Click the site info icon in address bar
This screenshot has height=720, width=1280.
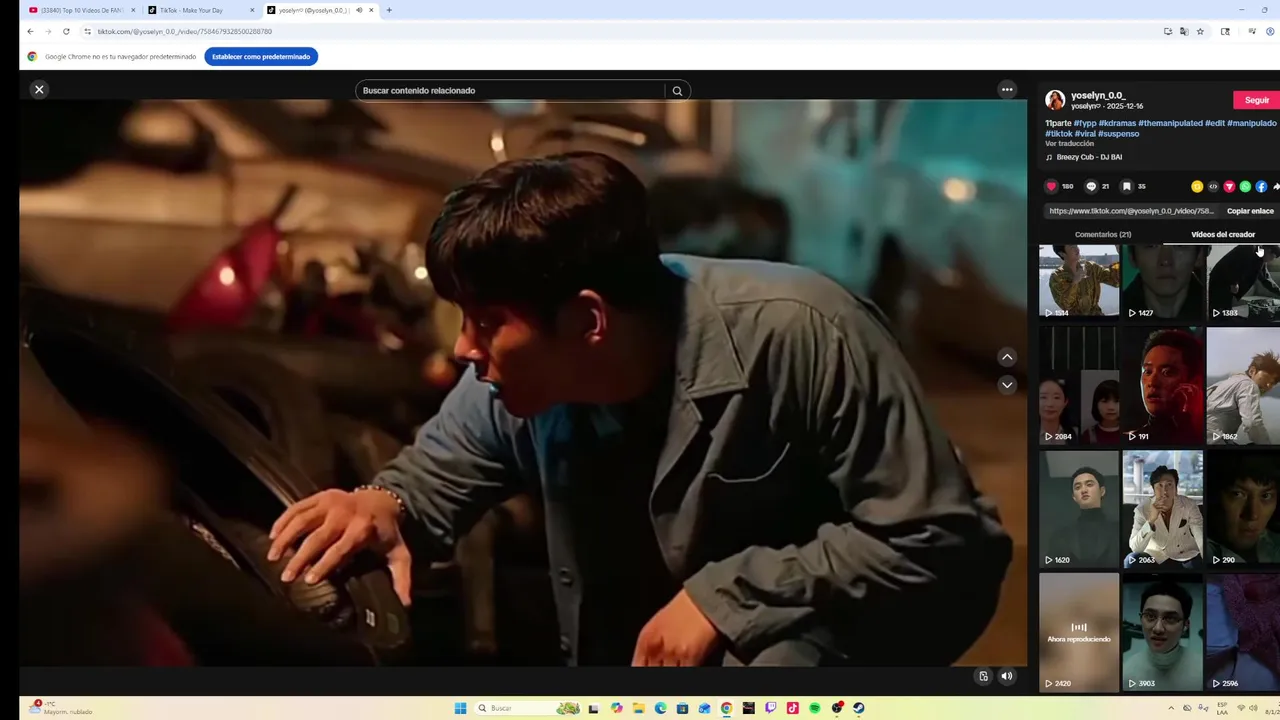88,31
